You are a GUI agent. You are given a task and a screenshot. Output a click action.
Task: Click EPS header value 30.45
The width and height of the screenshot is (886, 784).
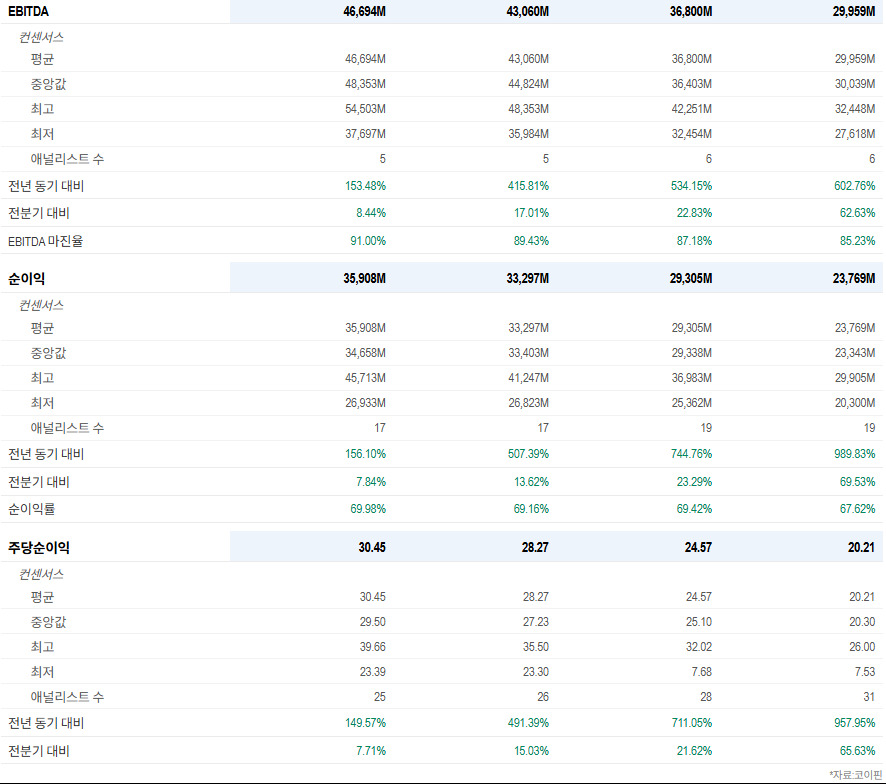tap(372, 548)
